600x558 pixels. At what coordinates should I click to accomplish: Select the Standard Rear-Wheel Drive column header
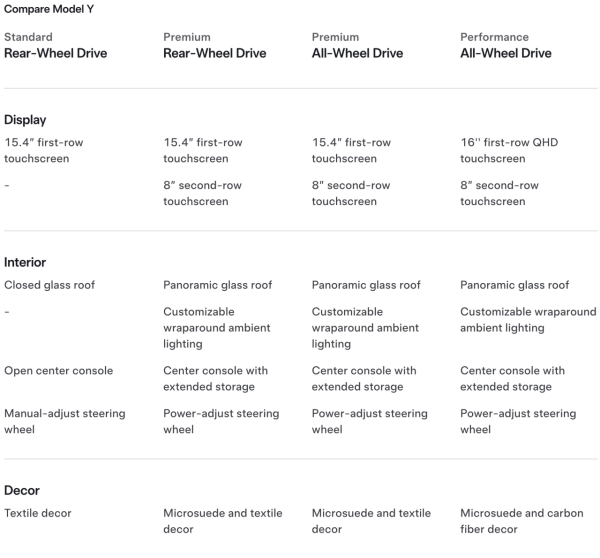[x=55, y=46]
